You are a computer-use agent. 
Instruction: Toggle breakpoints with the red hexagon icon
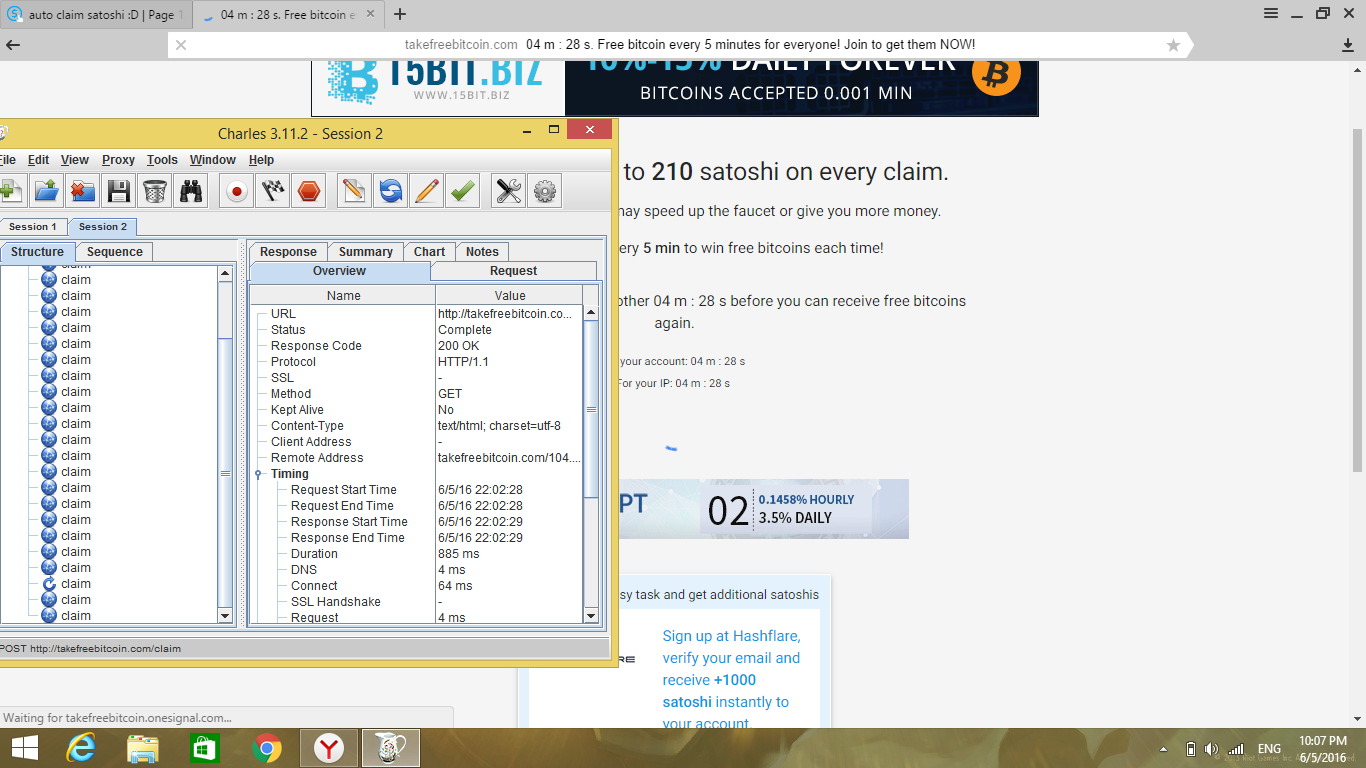click(x=309, y=191)
